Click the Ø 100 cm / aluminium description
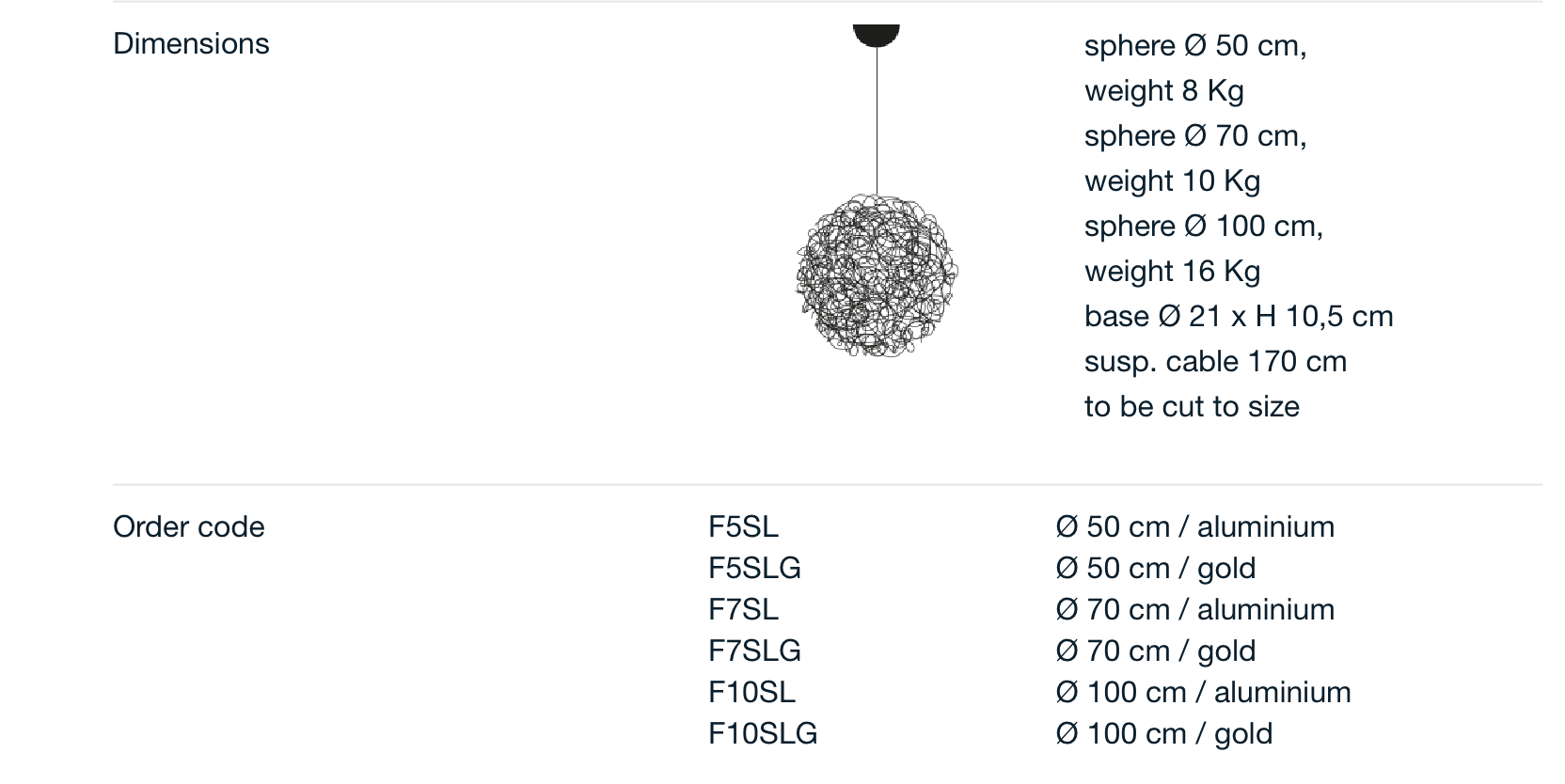This screenshot has width=1565, height=784. click(x=1203, y=692)
